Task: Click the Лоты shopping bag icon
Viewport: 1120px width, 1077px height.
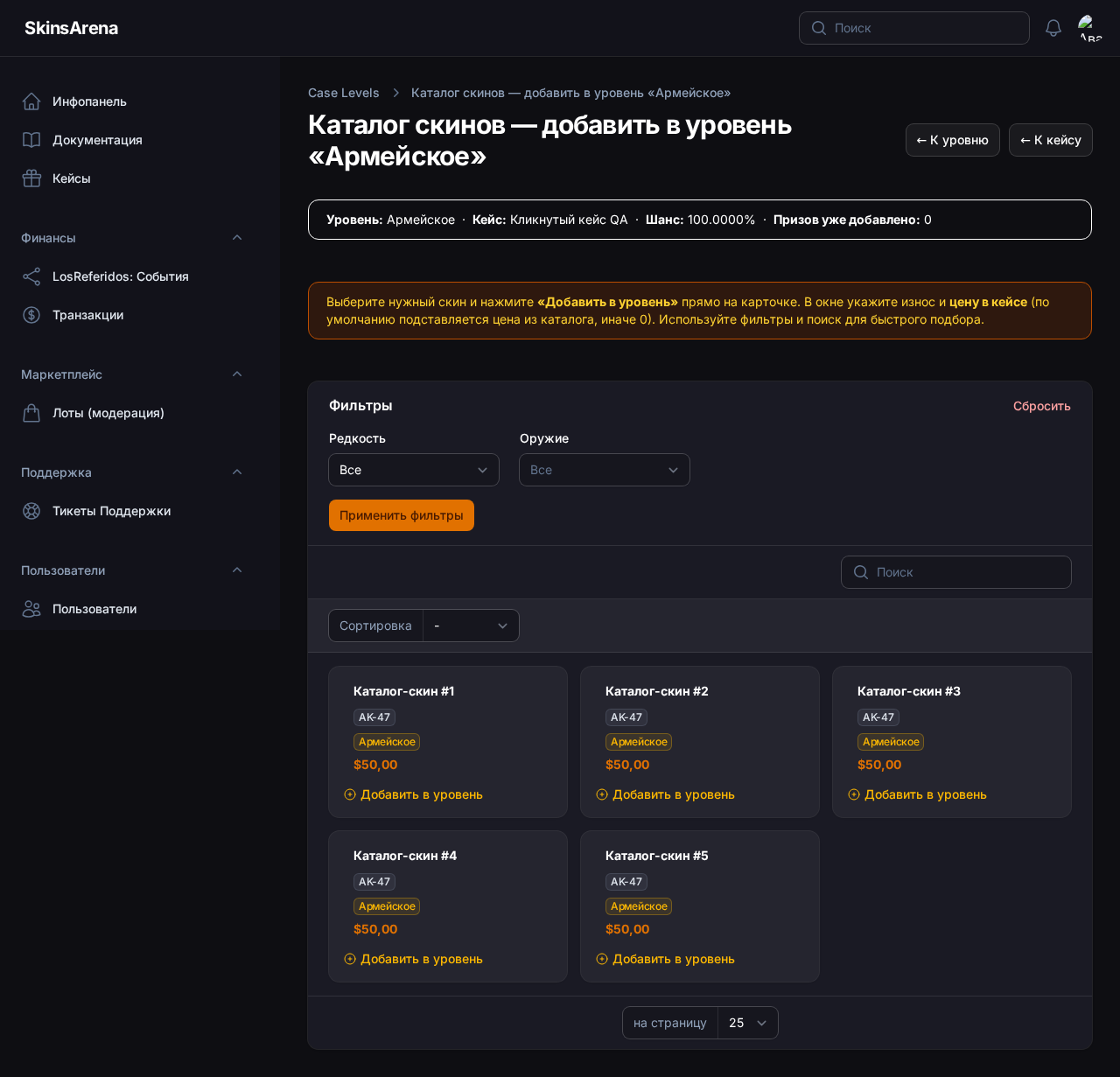Action: tap(31, 413)
